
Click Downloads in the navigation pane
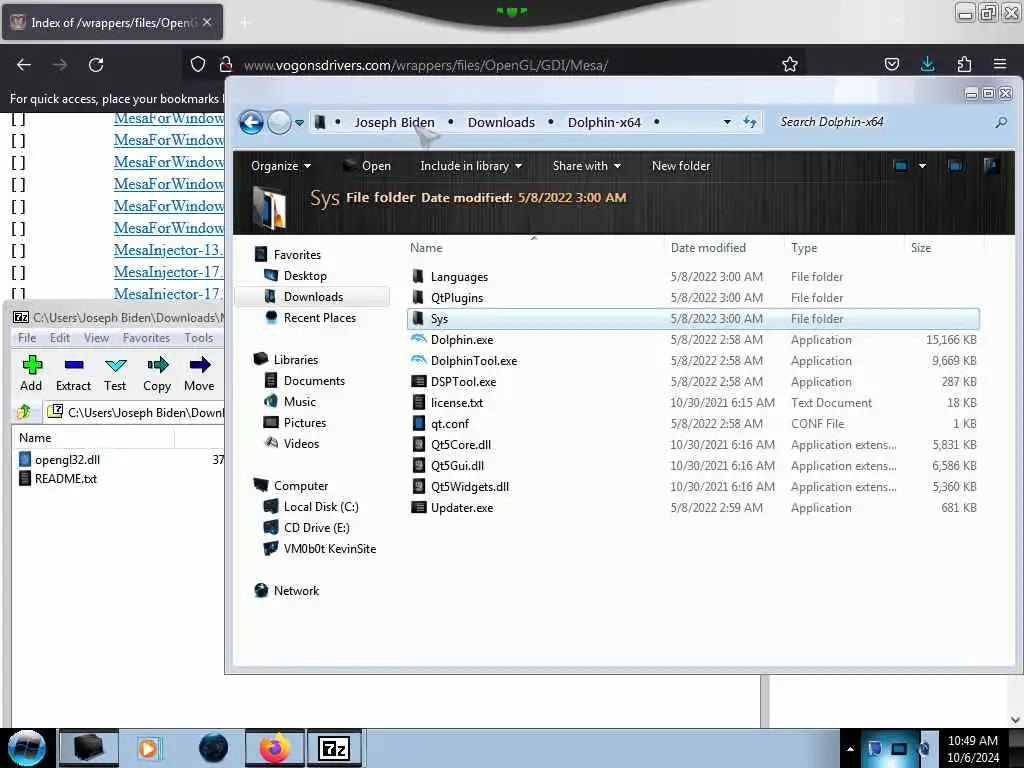point(313,296)
